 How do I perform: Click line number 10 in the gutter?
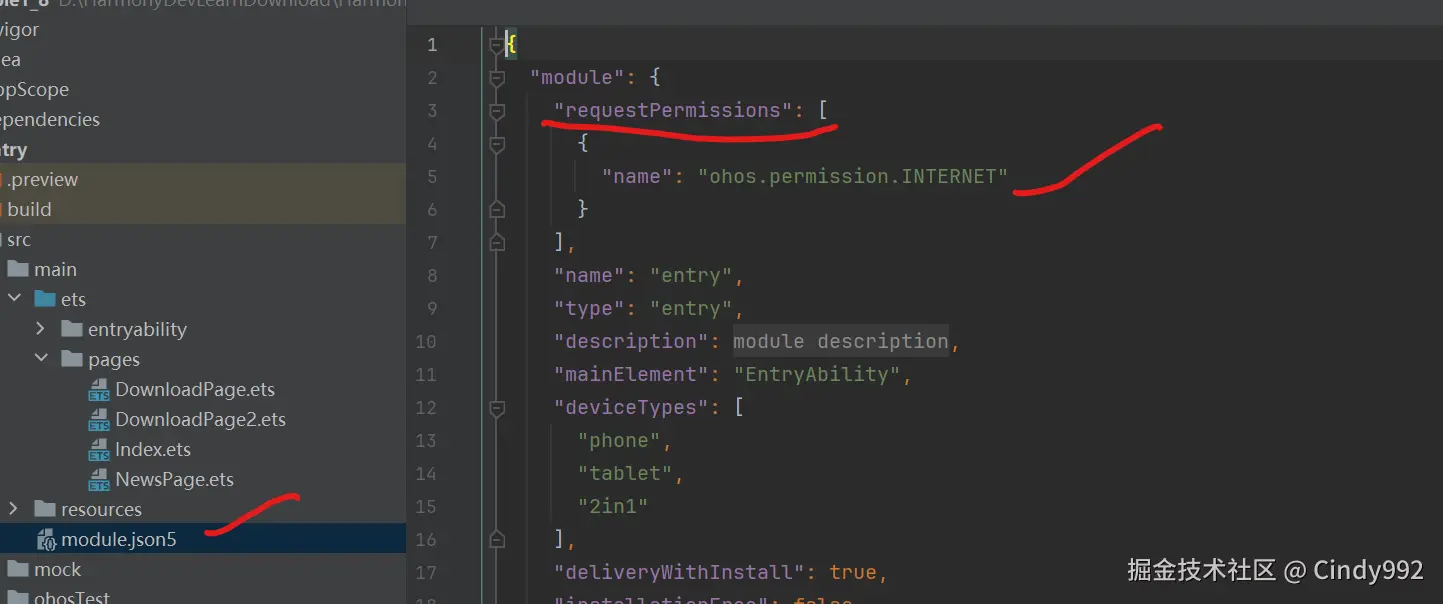point(426,342)
